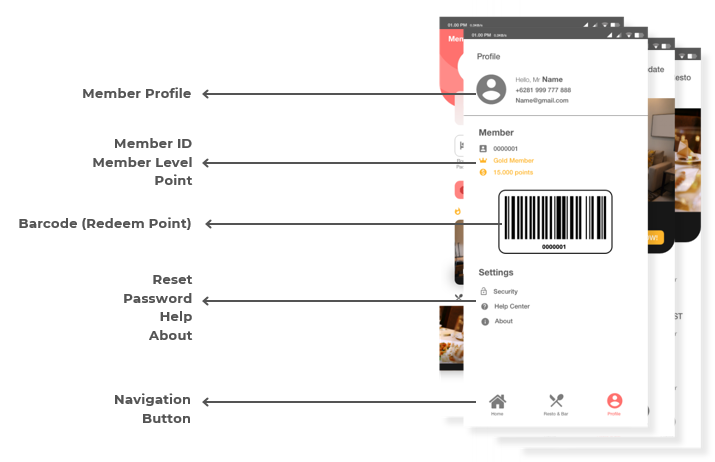Click the Help Center question mark icon
This screenshot has height=462, width=715.
[x=484, y=306]
